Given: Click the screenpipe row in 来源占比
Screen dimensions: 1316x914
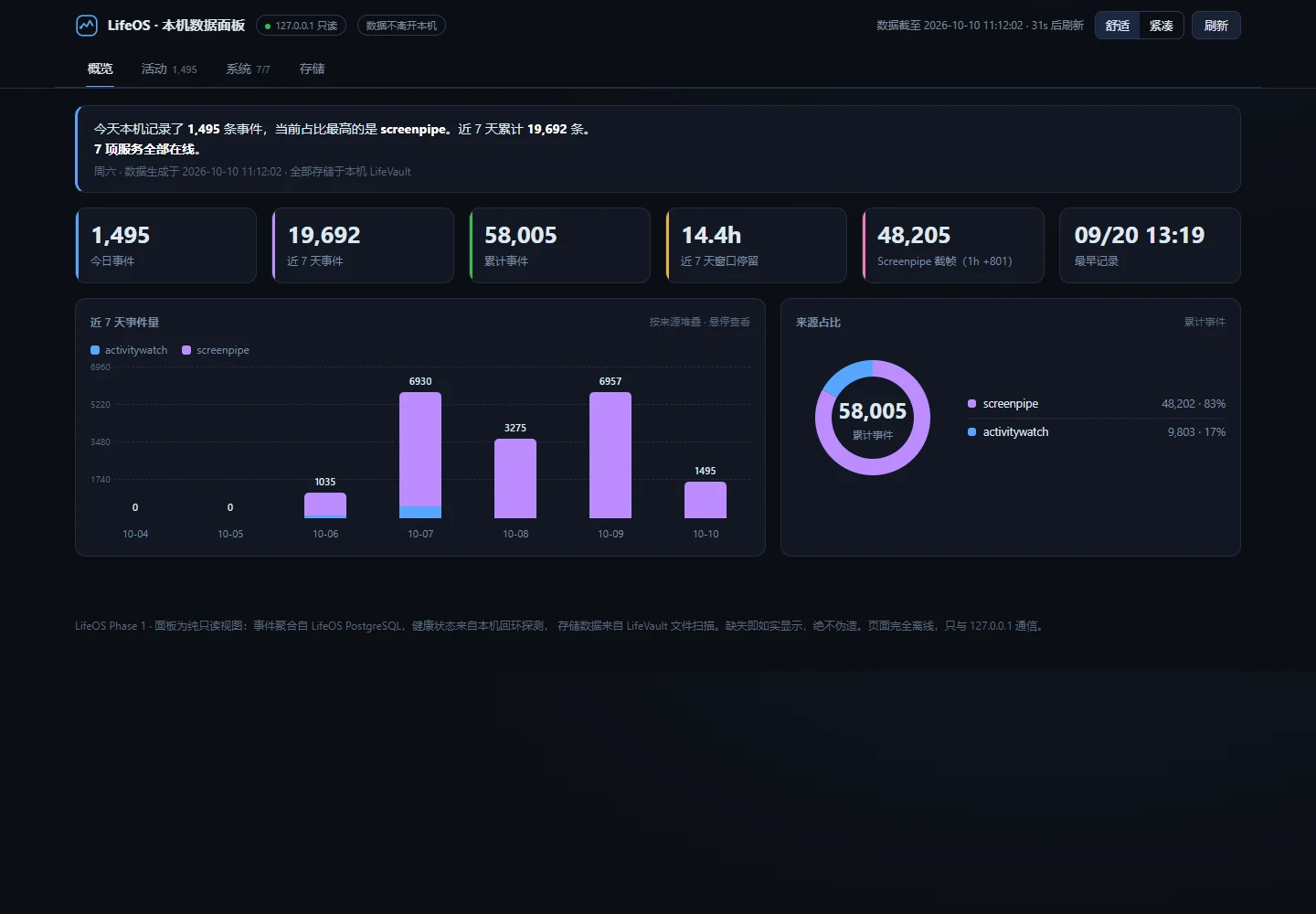Looking at the screenshot, I should 1097,404.
